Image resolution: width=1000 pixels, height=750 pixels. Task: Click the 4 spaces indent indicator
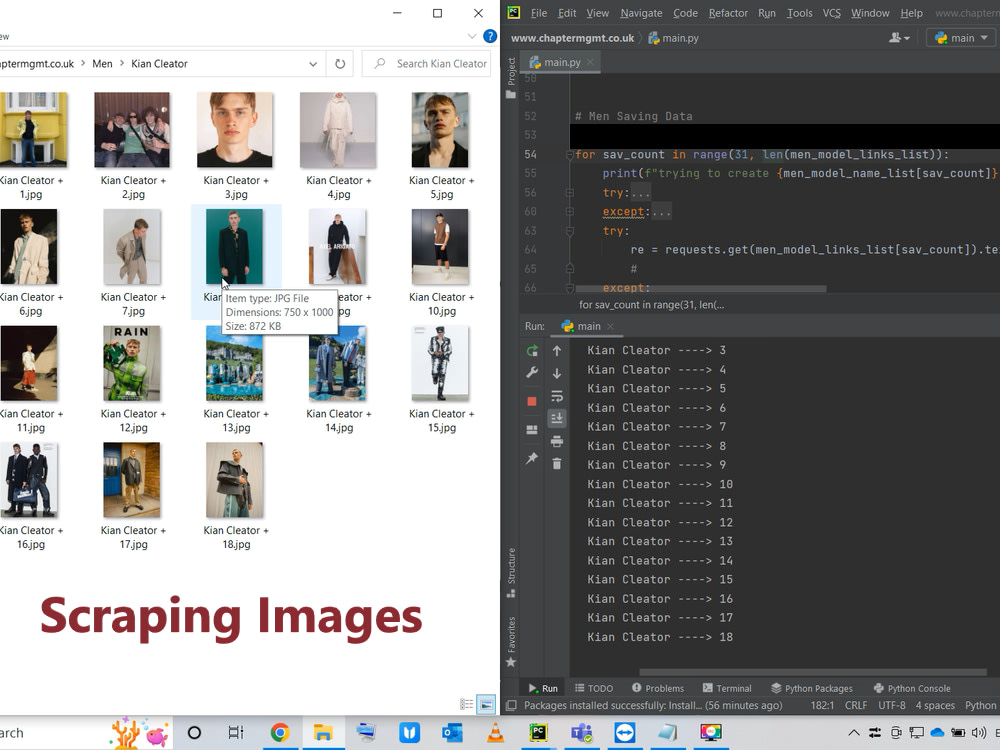(935, 705)
